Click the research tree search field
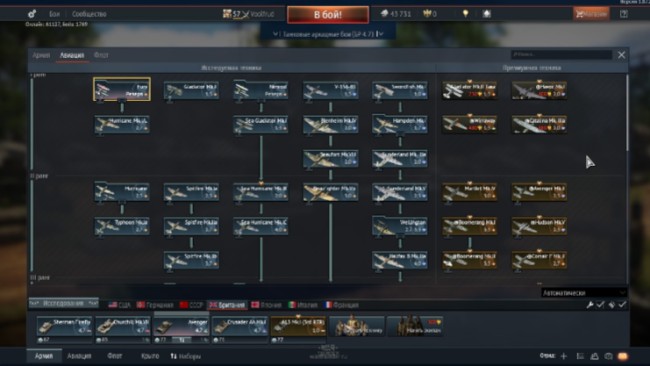650x366 pixels. point(561,54)
